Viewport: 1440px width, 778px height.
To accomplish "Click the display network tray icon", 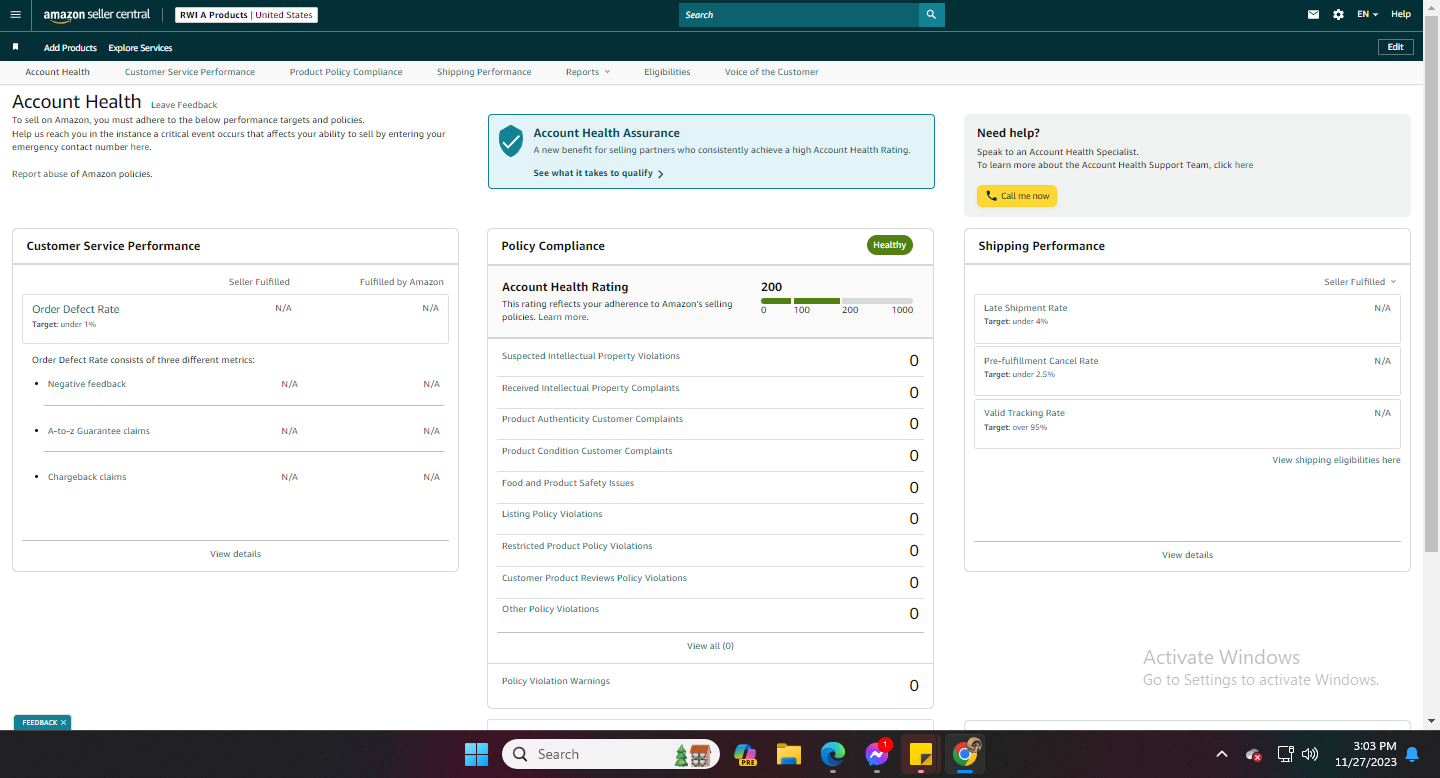I will [1285, 754].
